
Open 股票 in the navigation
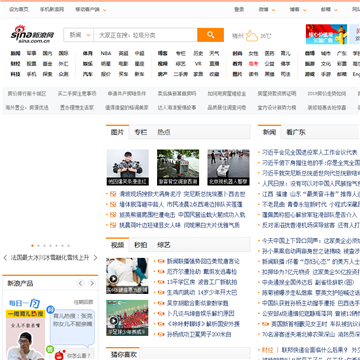pyautogui.click(x=32, y=64)
